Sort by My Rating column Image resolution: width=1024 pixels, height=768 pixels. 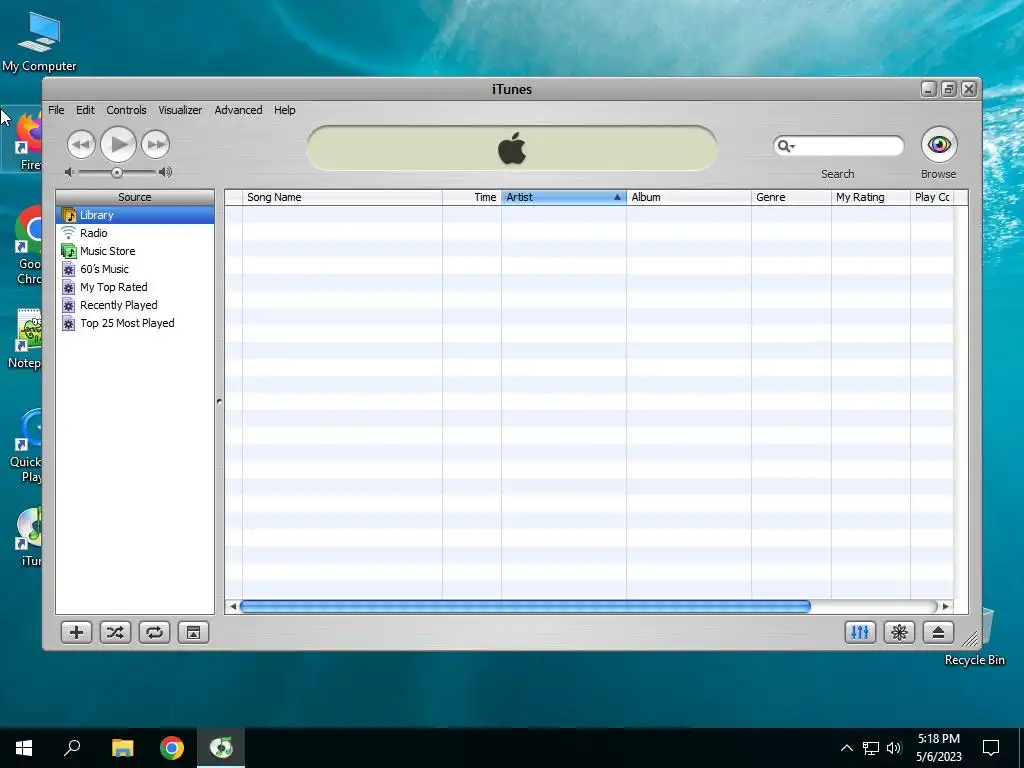coord(871,197)
